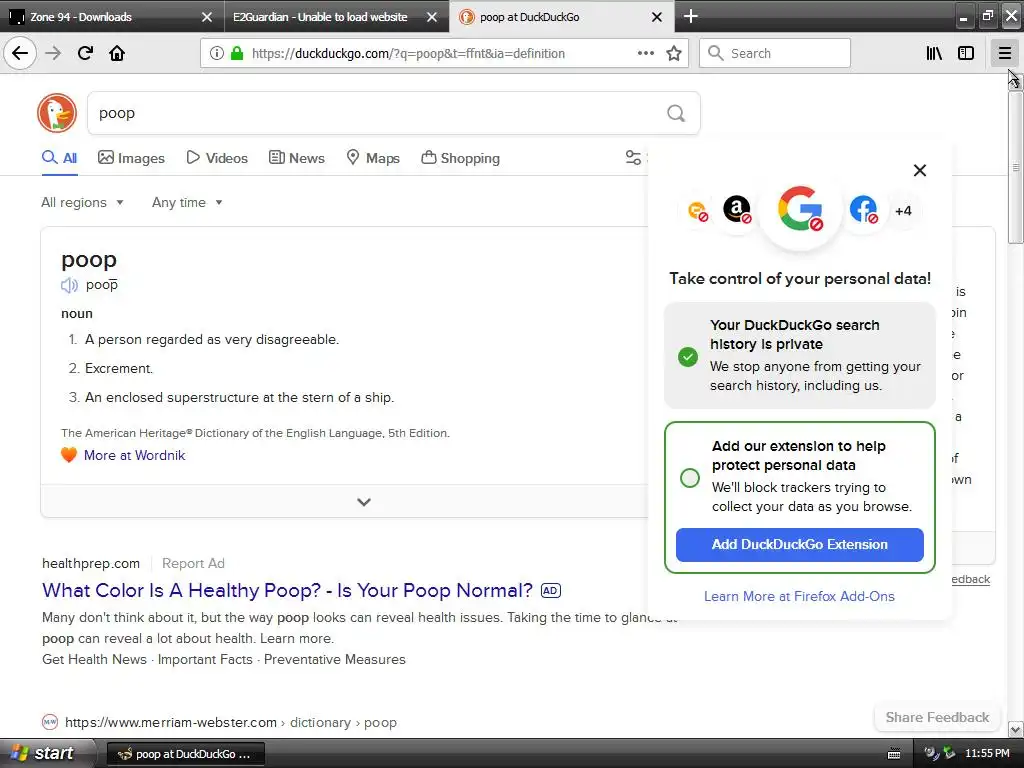This screenshot has height=768, width=1024.
Task: Play the pronunciation speaker icon for poop
Action: [x=69, y=285]
